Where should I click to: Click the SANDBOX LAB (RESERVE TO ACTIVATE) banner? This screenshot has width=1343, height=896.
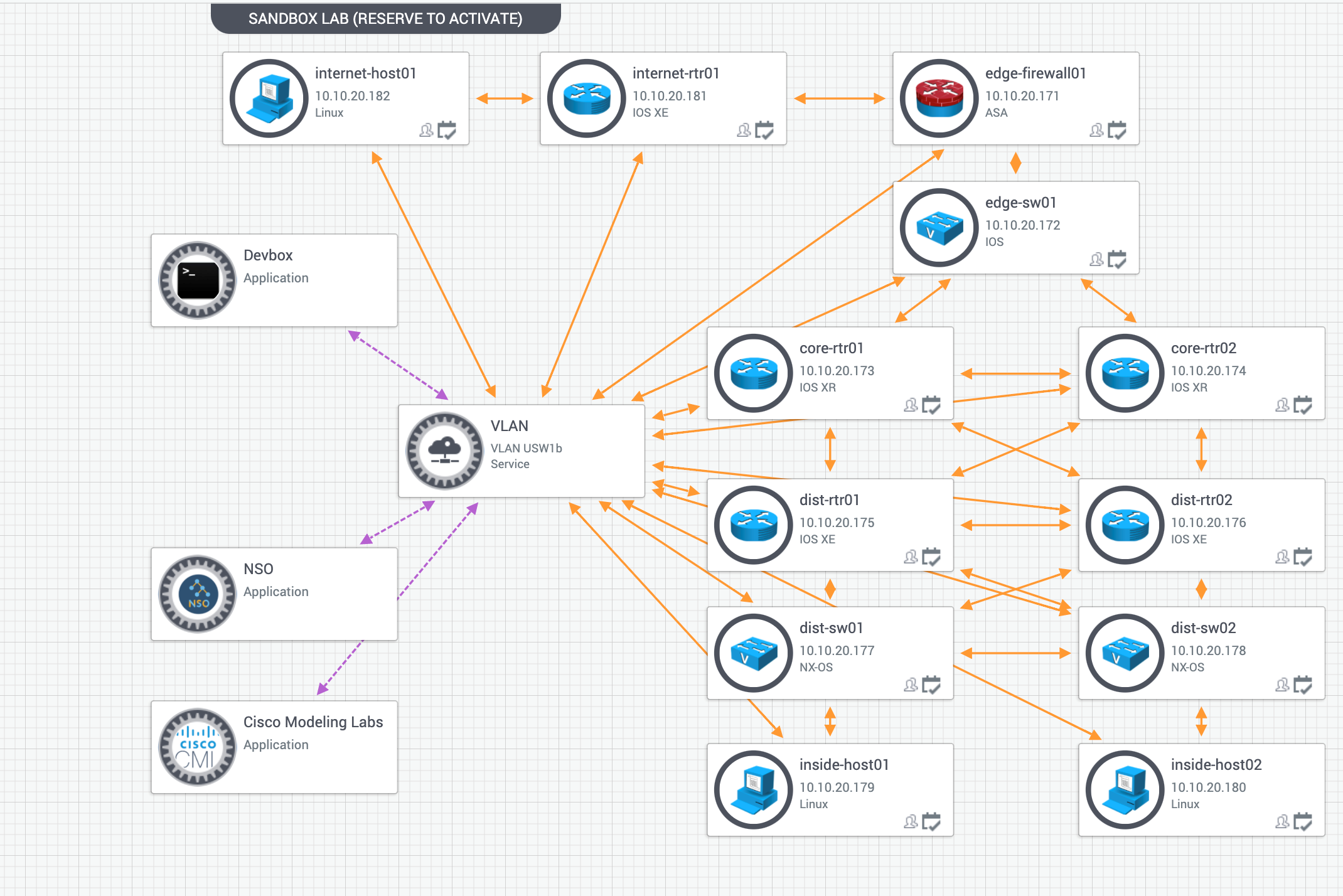click(385, 18)
